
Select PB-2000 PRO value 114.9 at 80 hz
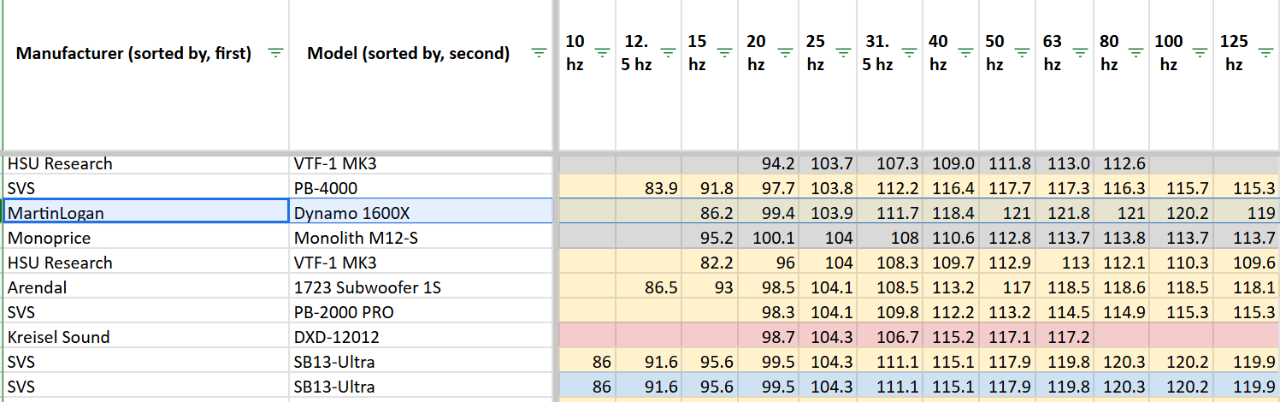coord(1121,312)
